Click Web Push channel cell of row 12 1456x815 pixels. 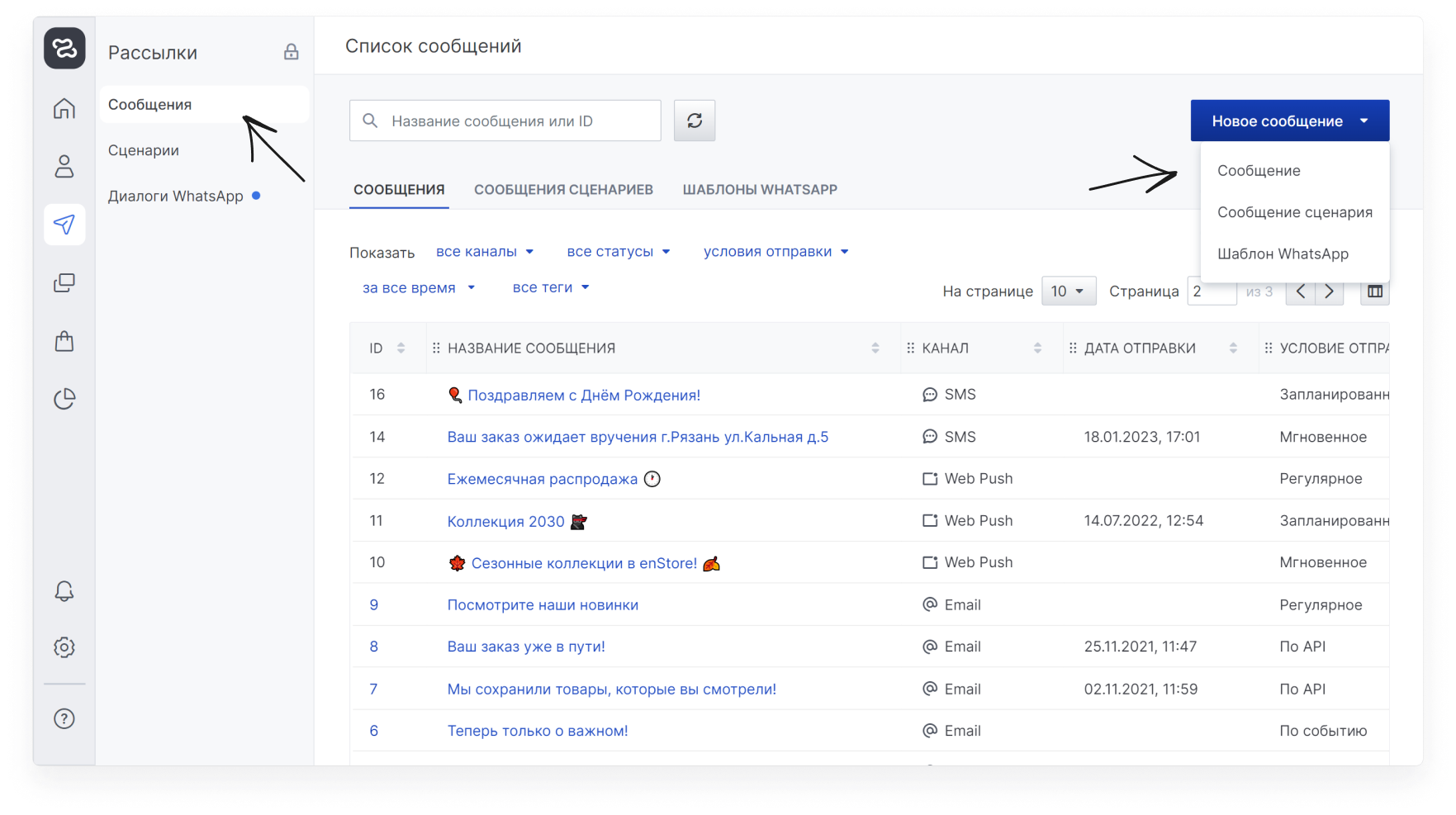pos(967,479)
